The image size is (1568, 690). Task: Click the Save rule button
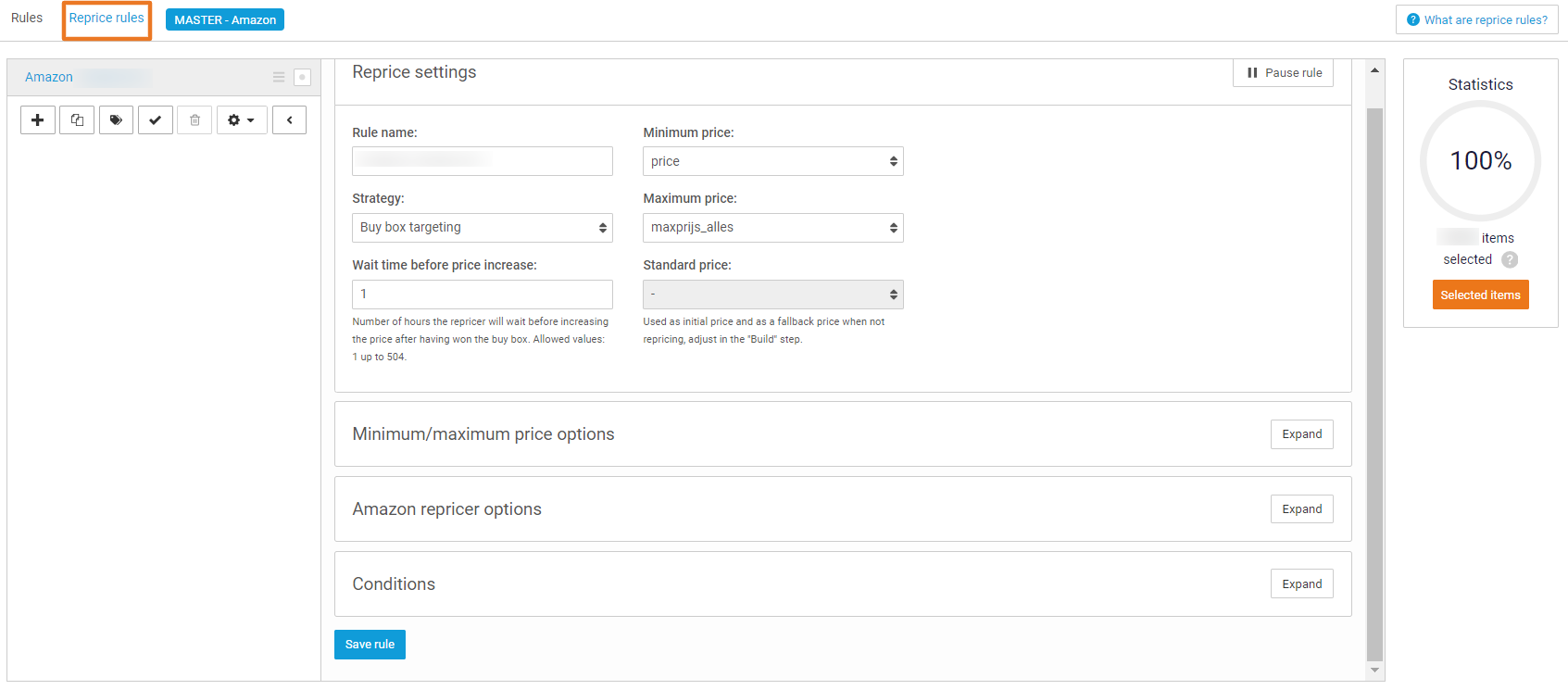point(370,645)
